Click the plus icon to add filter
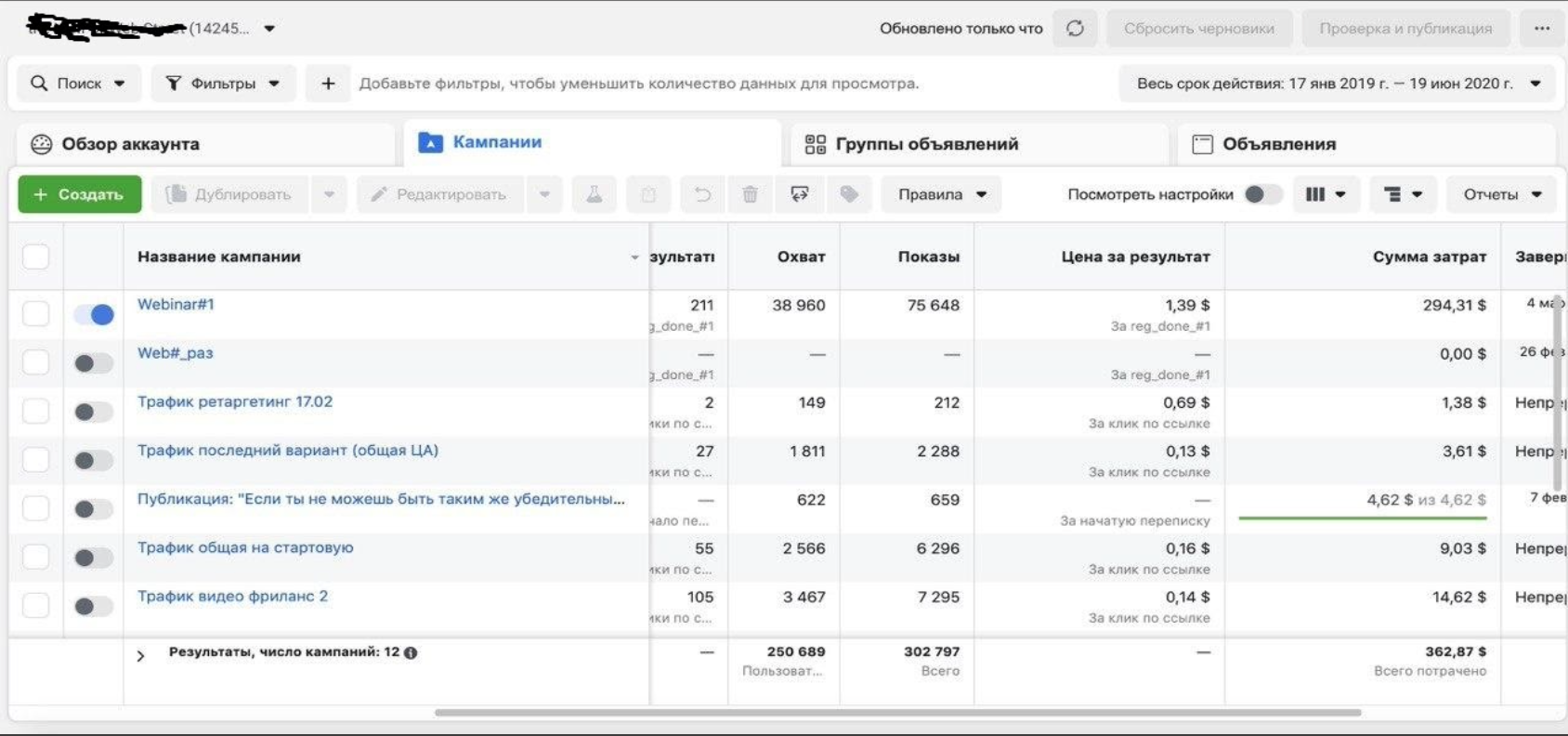1568x736 pixels. [x=328, y=84]
